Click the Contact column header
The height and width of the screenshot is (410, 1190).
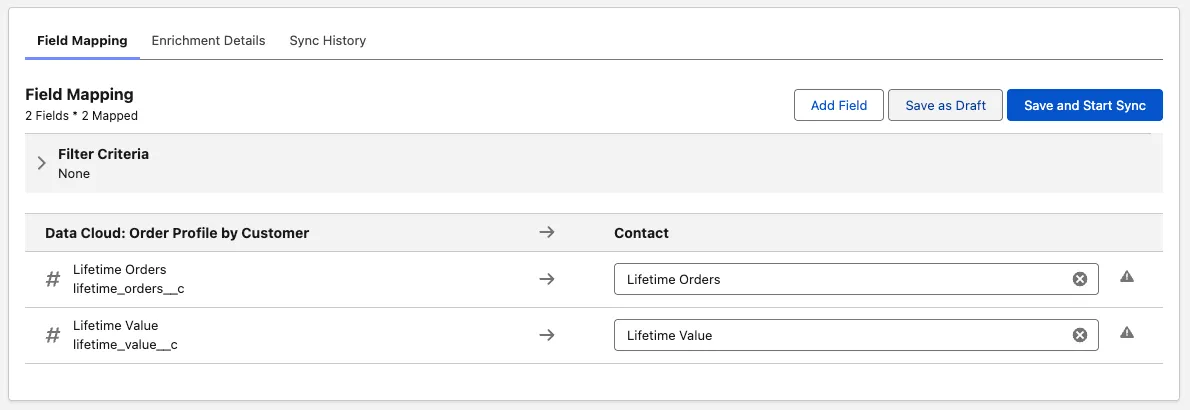[x=641, y=233]
